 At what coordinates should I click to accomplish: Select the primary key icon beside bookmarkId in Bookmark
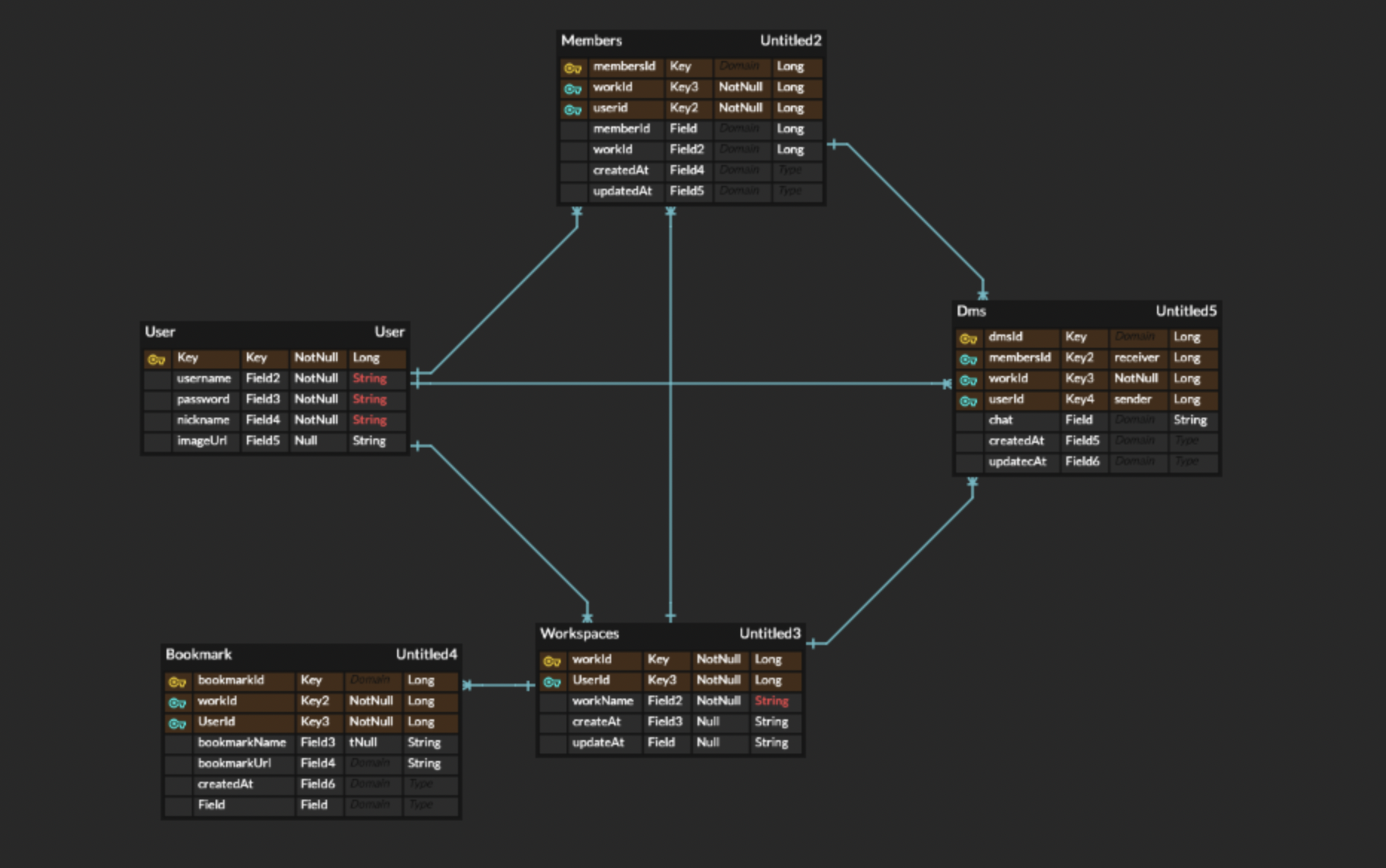tap(177, 680)
